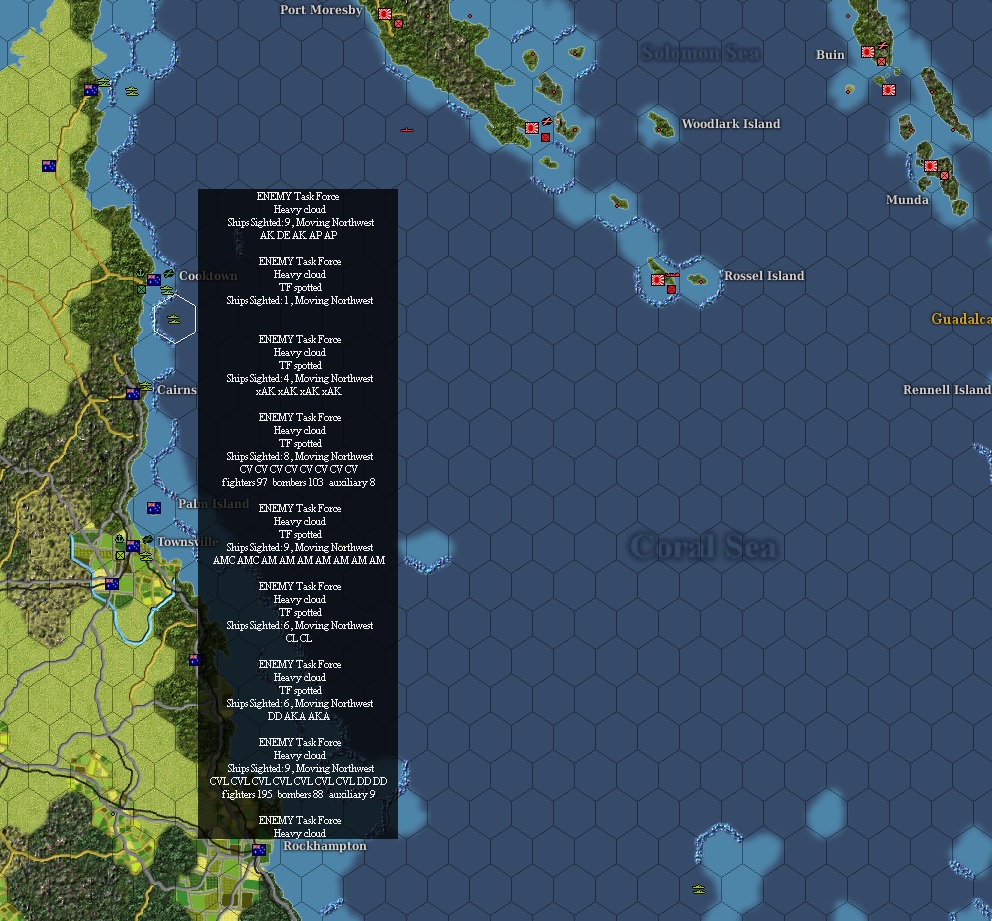Screen dimensions: 992x921
Task: Click the Rennell Island label
Action: (x=946, y=389)
